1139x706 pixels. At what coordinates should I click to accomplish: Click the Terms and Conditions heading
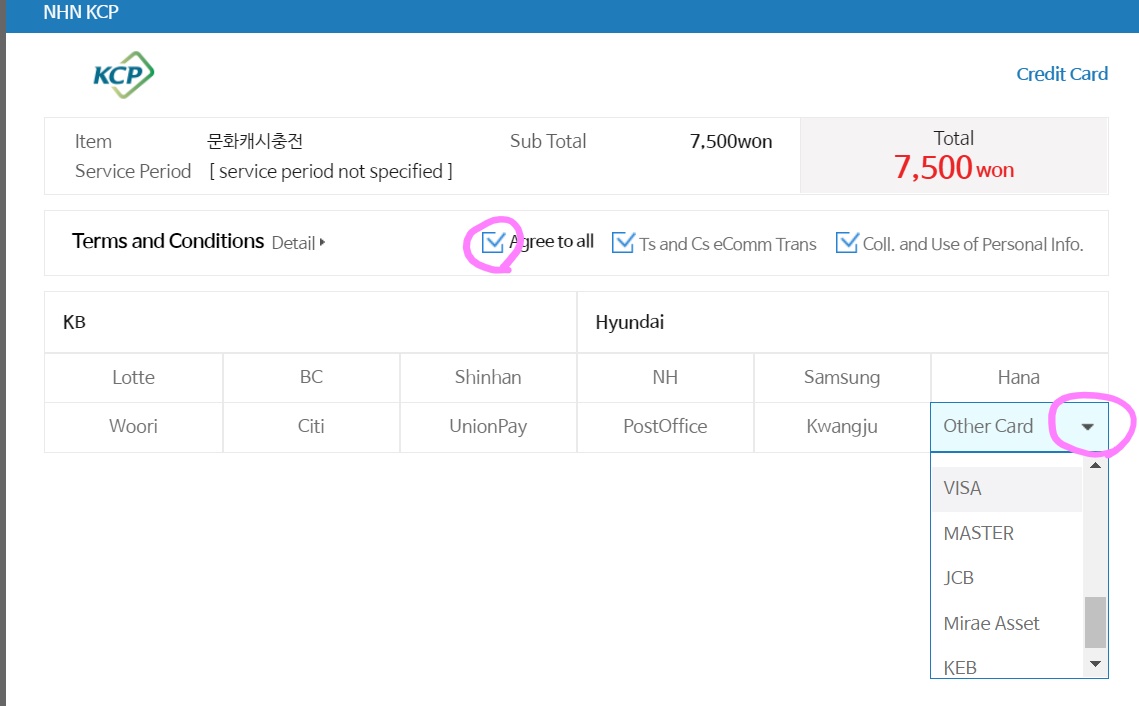(x=168, y=241)
